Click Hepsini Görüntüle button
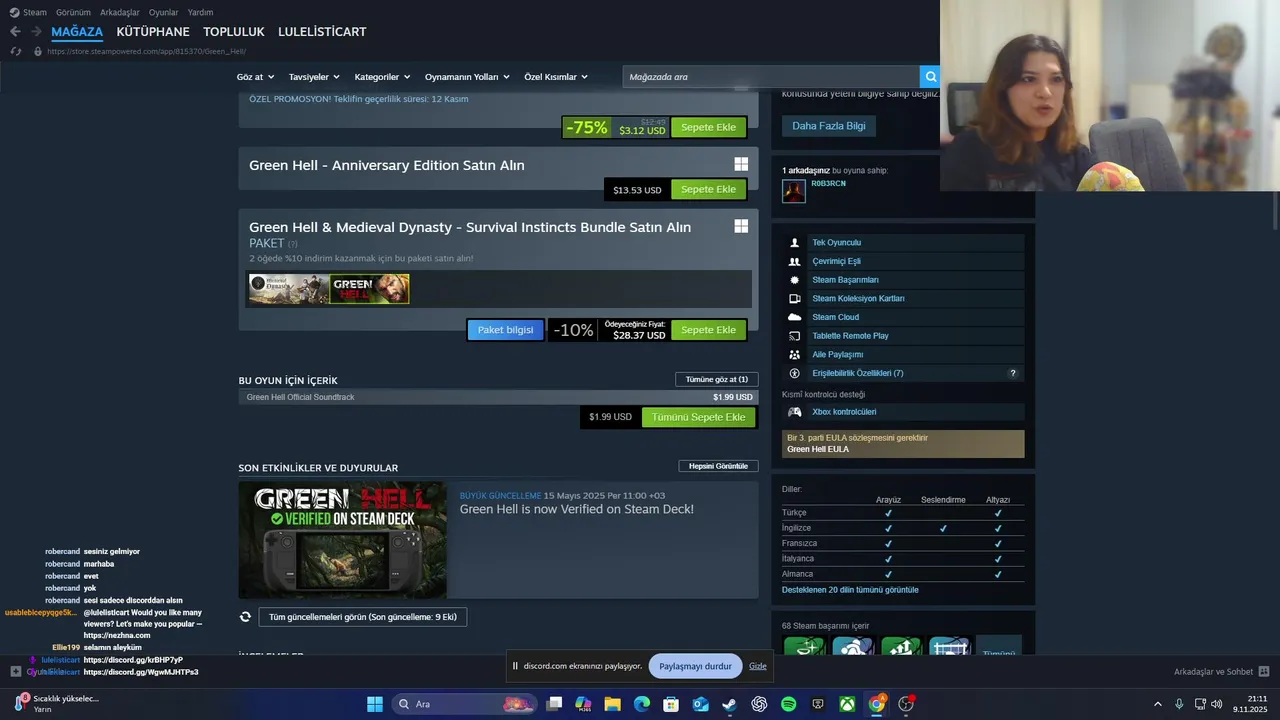Screen dimensions: 1280x720 click(x=718, y=466)
